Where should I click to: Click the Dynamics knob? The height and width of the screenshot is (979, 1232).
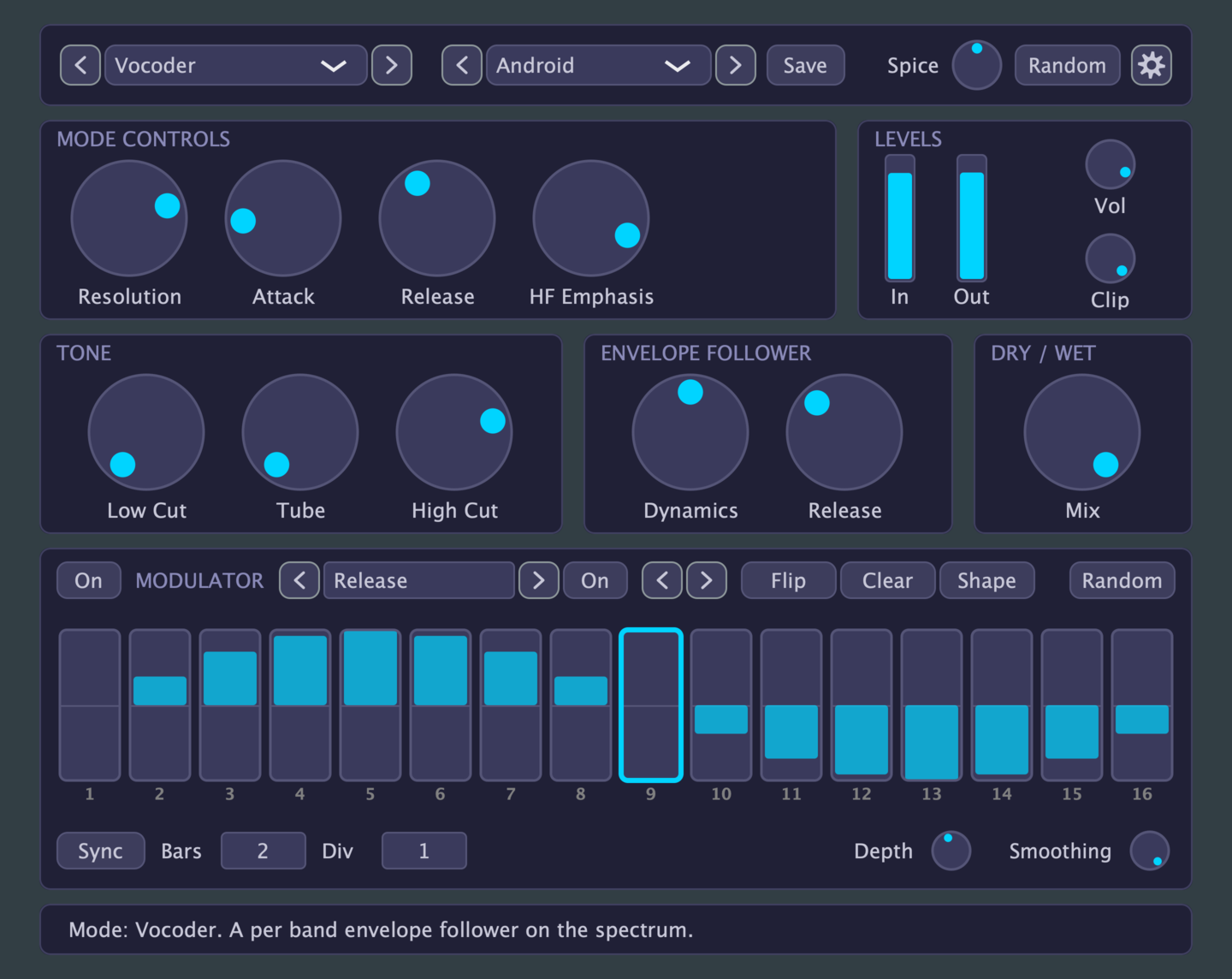(690, 432)
